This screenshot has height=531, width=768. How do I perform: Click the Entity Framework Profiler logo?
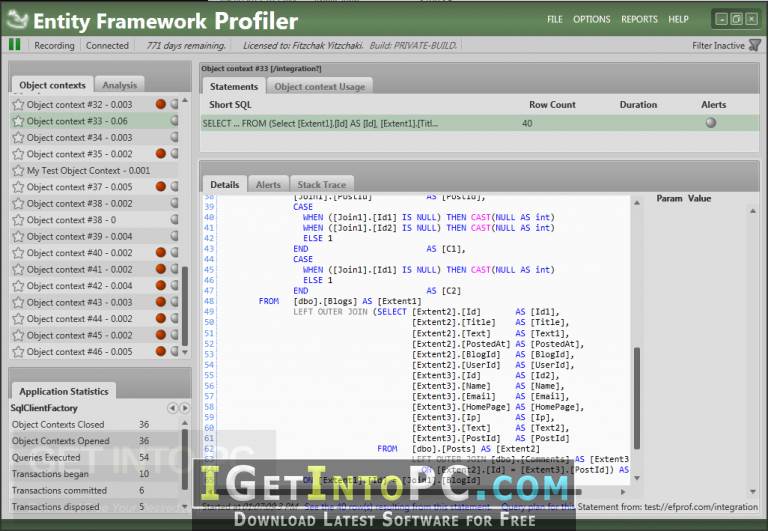[x=17, y=20]
